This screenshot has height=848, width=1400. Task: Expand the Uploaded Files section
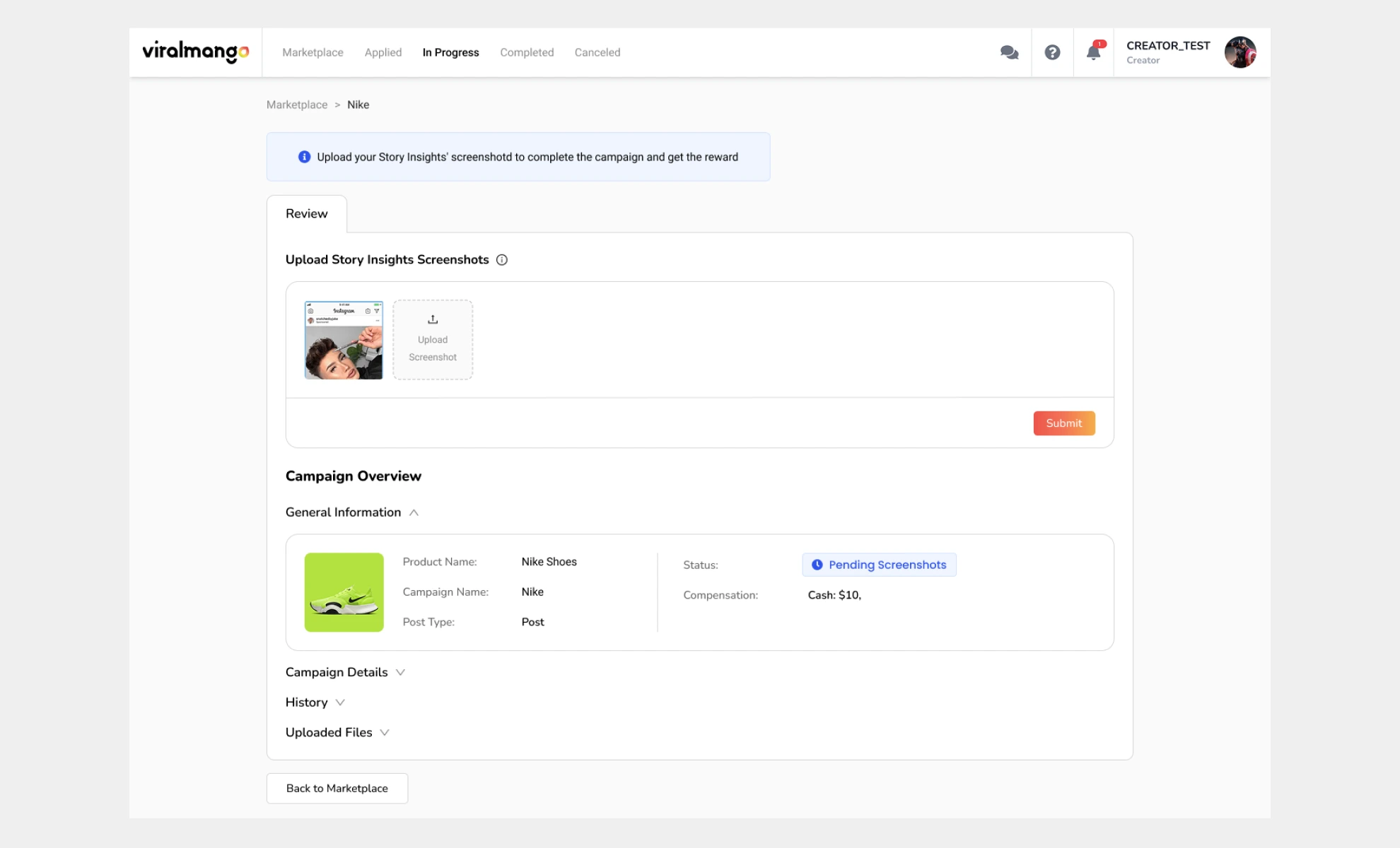coord(385,733)
